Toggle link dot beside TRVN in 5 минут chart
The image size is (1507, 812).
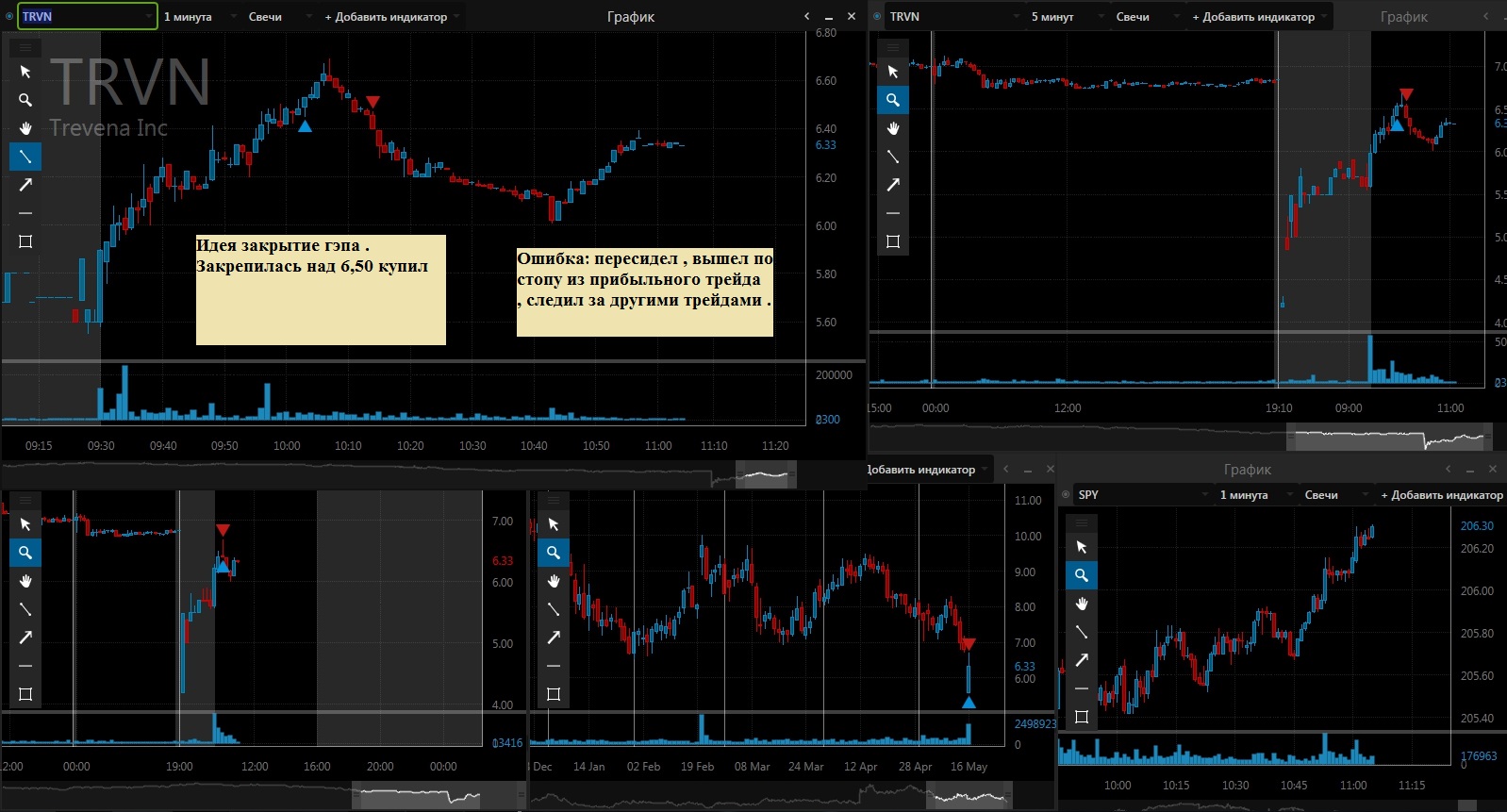pos(877,16)
